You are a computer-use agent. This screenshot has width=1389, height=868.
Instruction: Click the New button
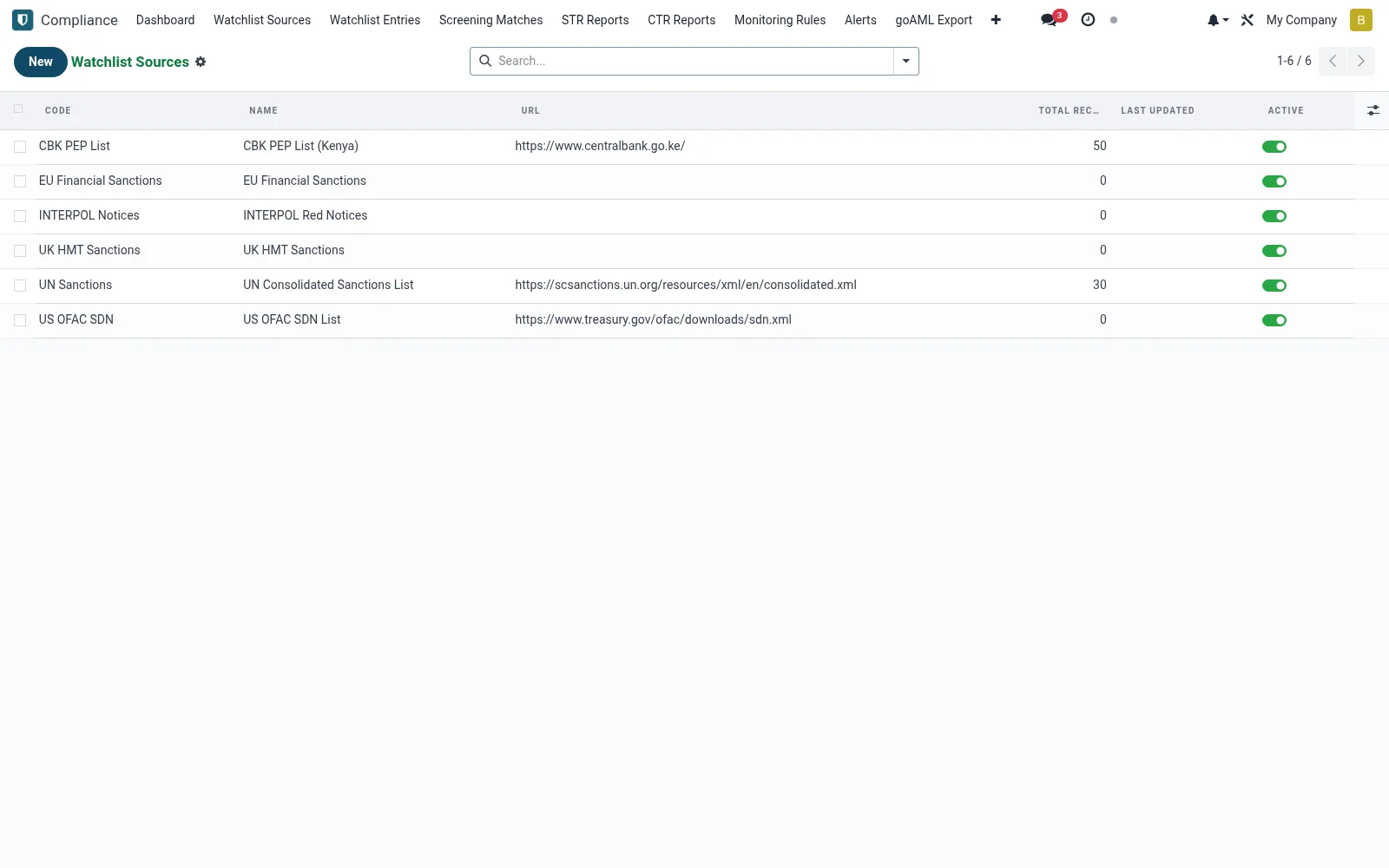coord(41,62)
